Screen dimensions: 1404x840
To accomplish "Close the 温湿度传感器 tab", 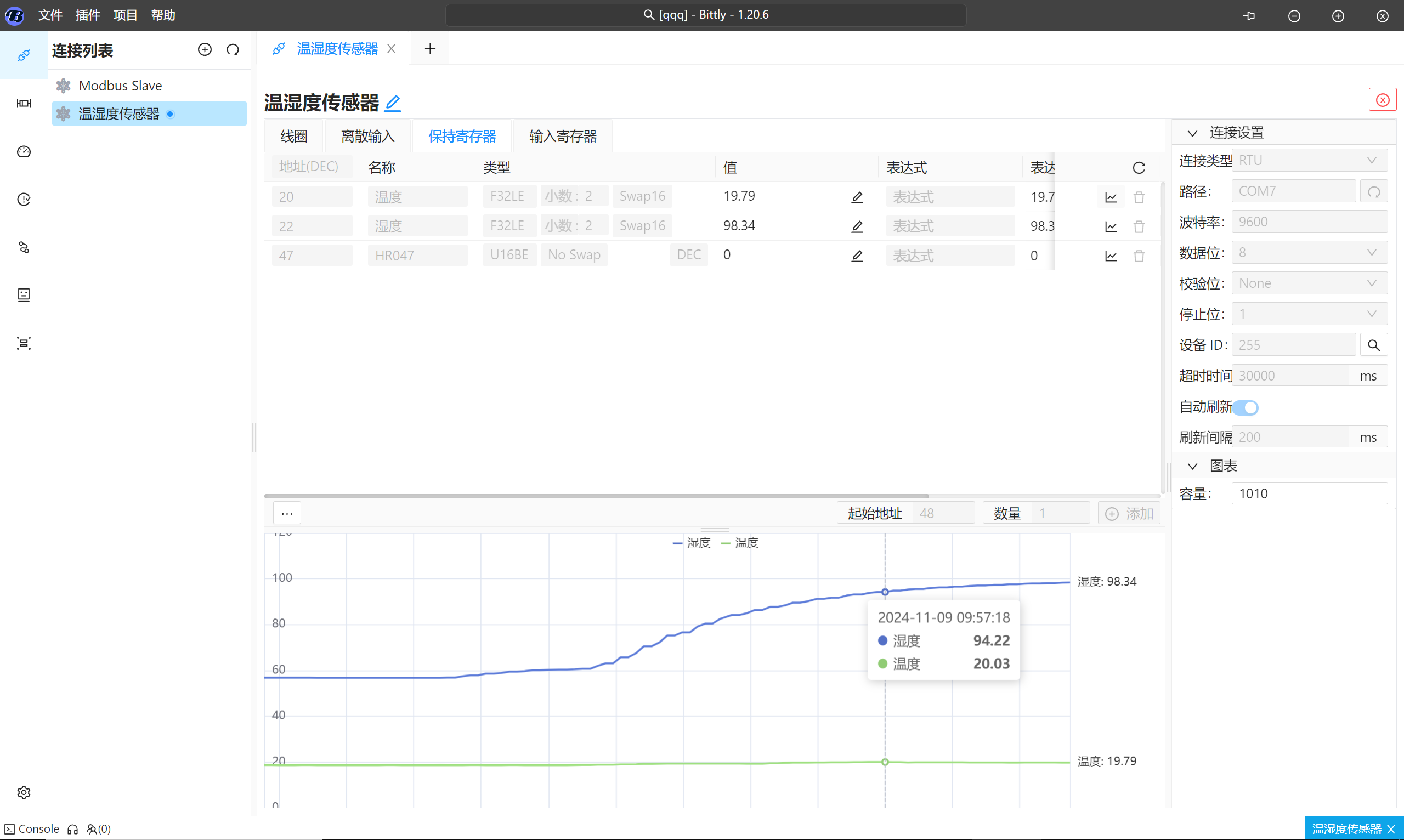I will 391,49.
